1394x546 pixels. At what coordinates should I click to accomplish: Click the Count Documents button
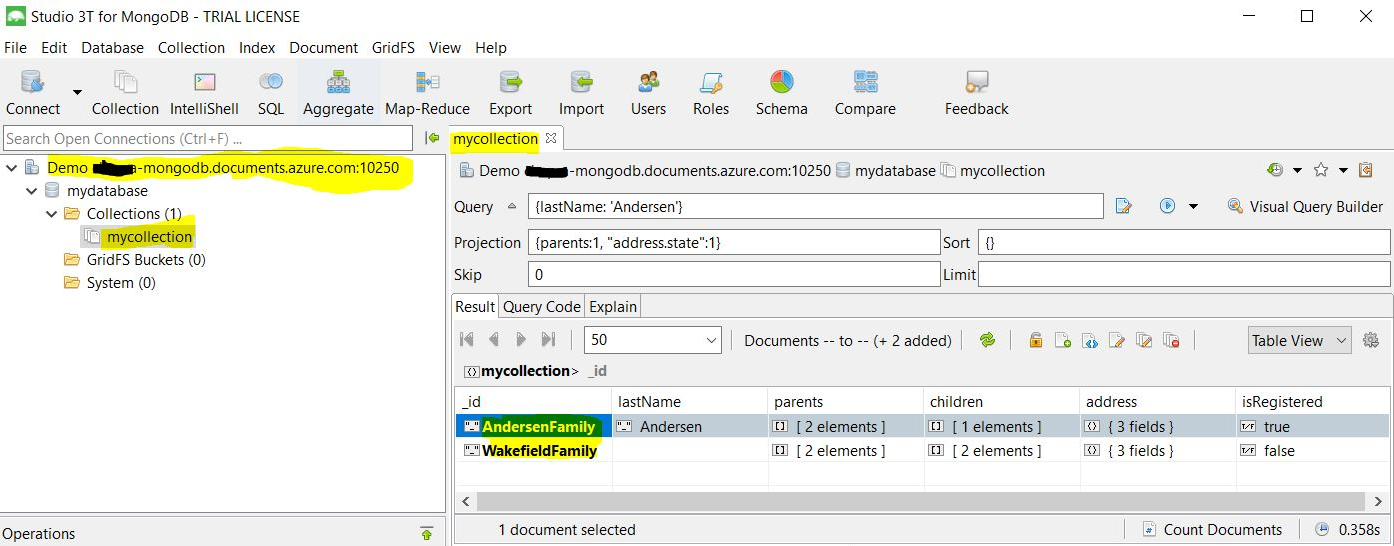(x=1211, y=529)
